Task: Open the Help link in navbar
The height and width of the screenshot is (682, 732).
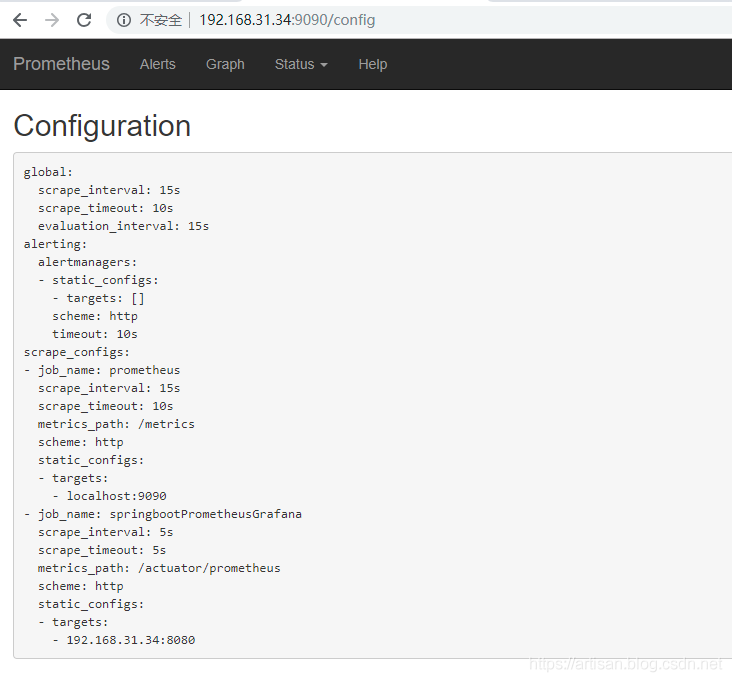Action: 372,64
